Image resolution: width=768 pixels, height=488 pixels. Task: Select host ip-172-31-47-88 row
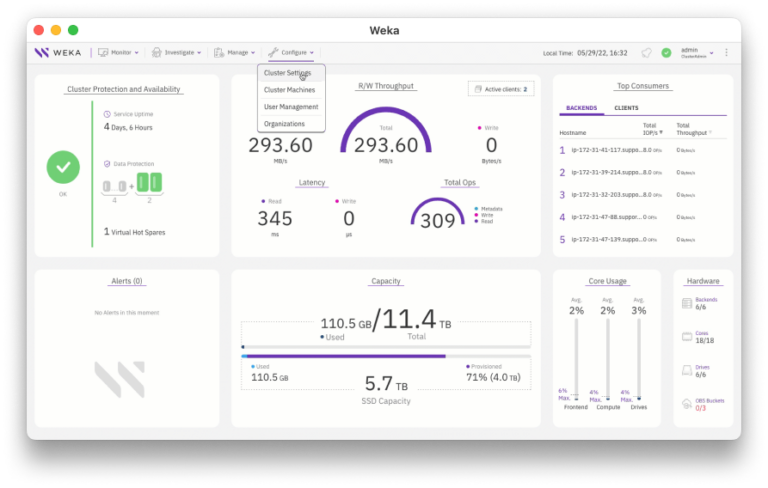click(x=643, y=217)
